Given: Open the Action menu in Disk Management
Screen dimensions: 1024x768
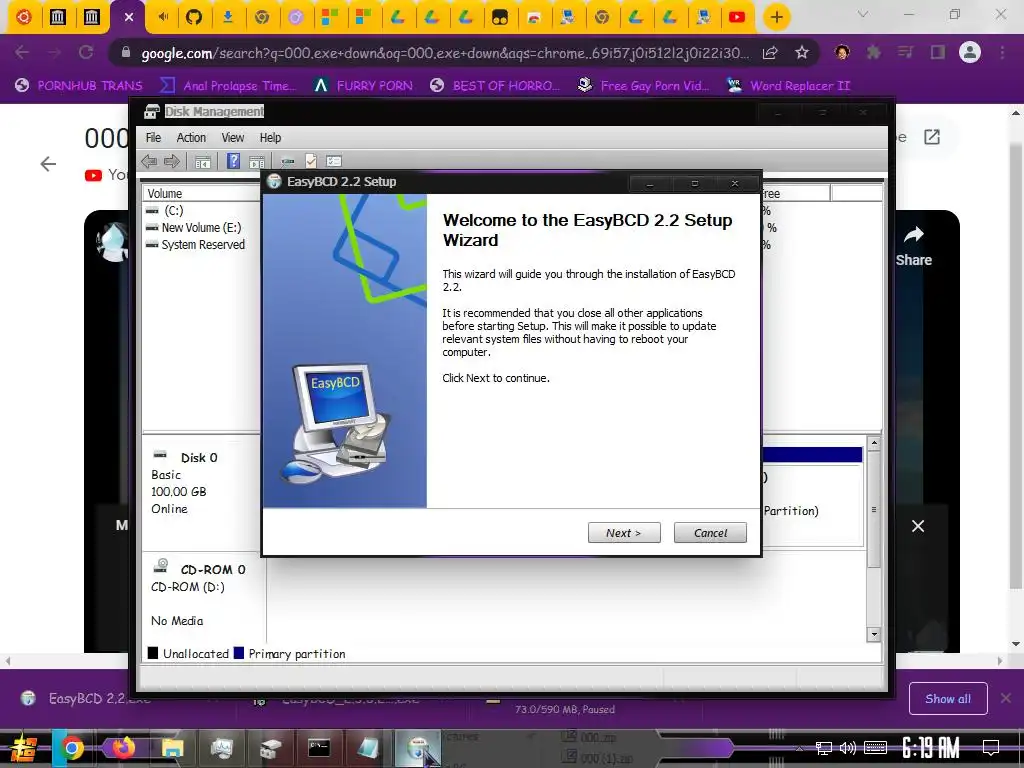Looking at the screenshot, I should [191, 138].
